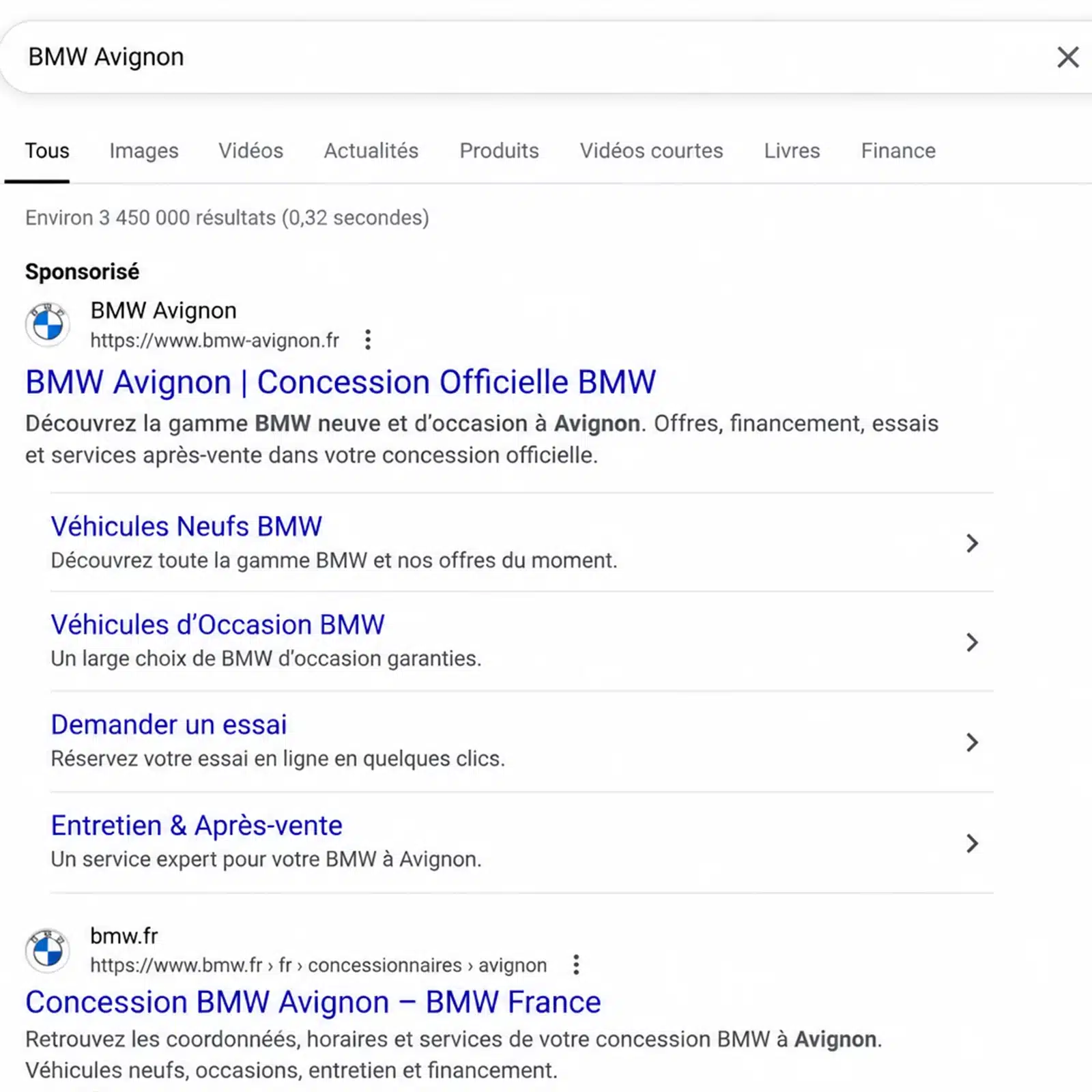Click the Un service expert pour votre BMW text
The height and width of the screenshot is (1092, 1092).
266,859
